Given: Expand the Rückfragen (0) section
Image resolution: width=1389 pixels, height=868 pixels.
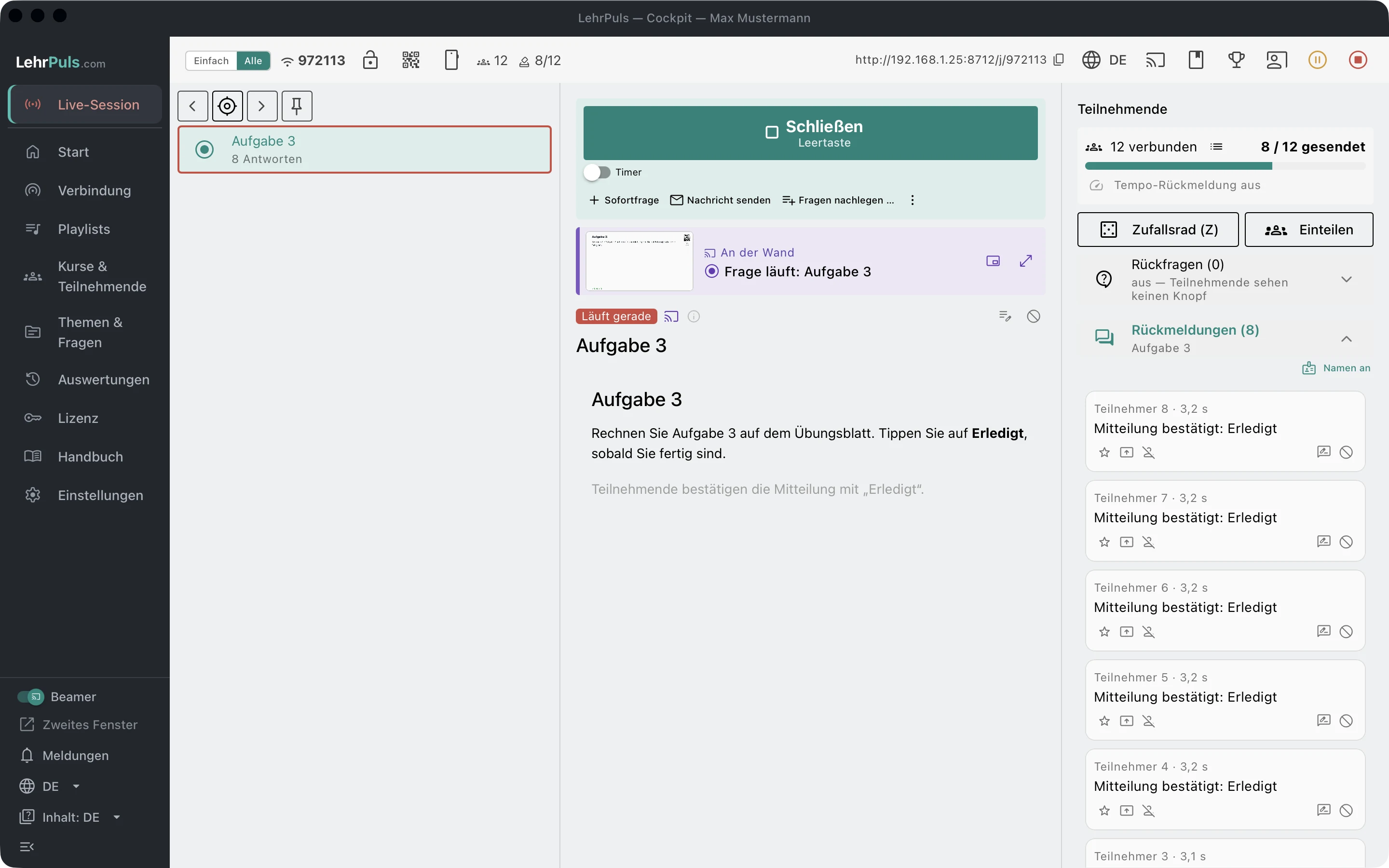Looking at the screenshot, I should tap(1226, 280).
